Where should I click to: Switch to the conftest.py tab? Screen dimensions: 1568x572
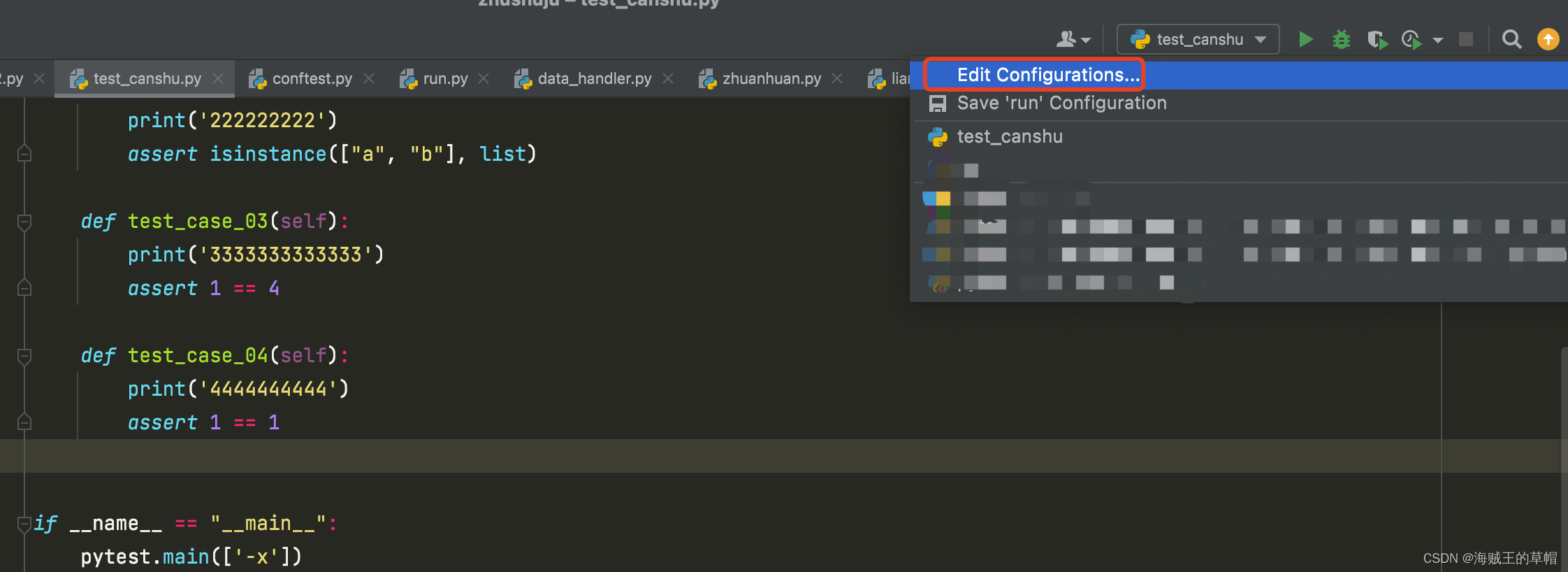312,78
